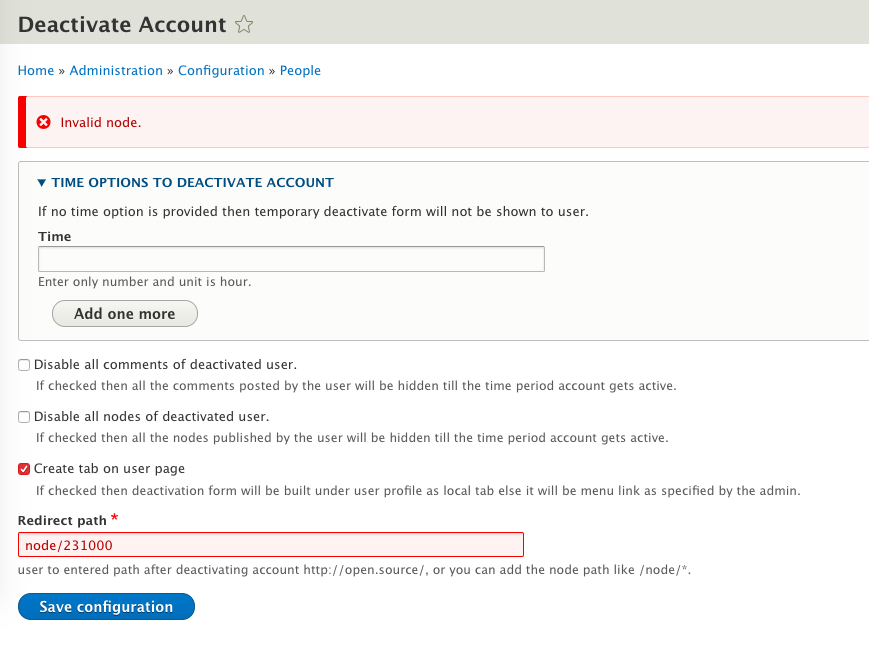Navigate to Administration via breadcrumb

coord(116,70)
